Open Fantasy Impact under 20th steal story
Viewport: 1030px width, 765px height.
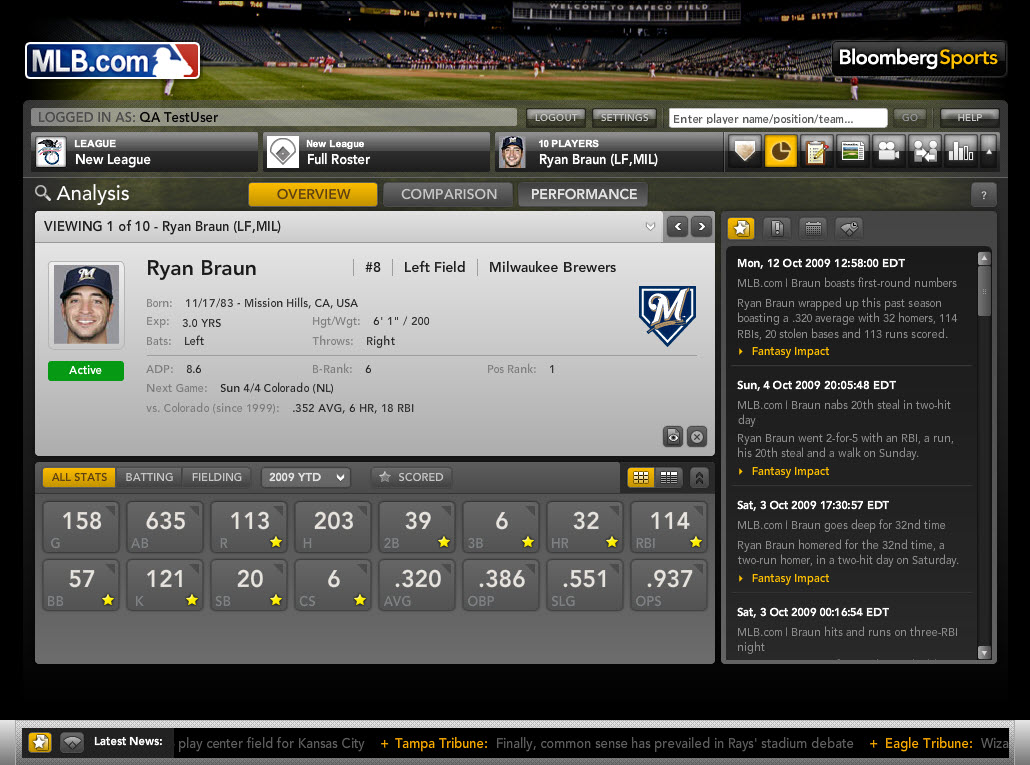pyautogui.click(x=790, y=471)
